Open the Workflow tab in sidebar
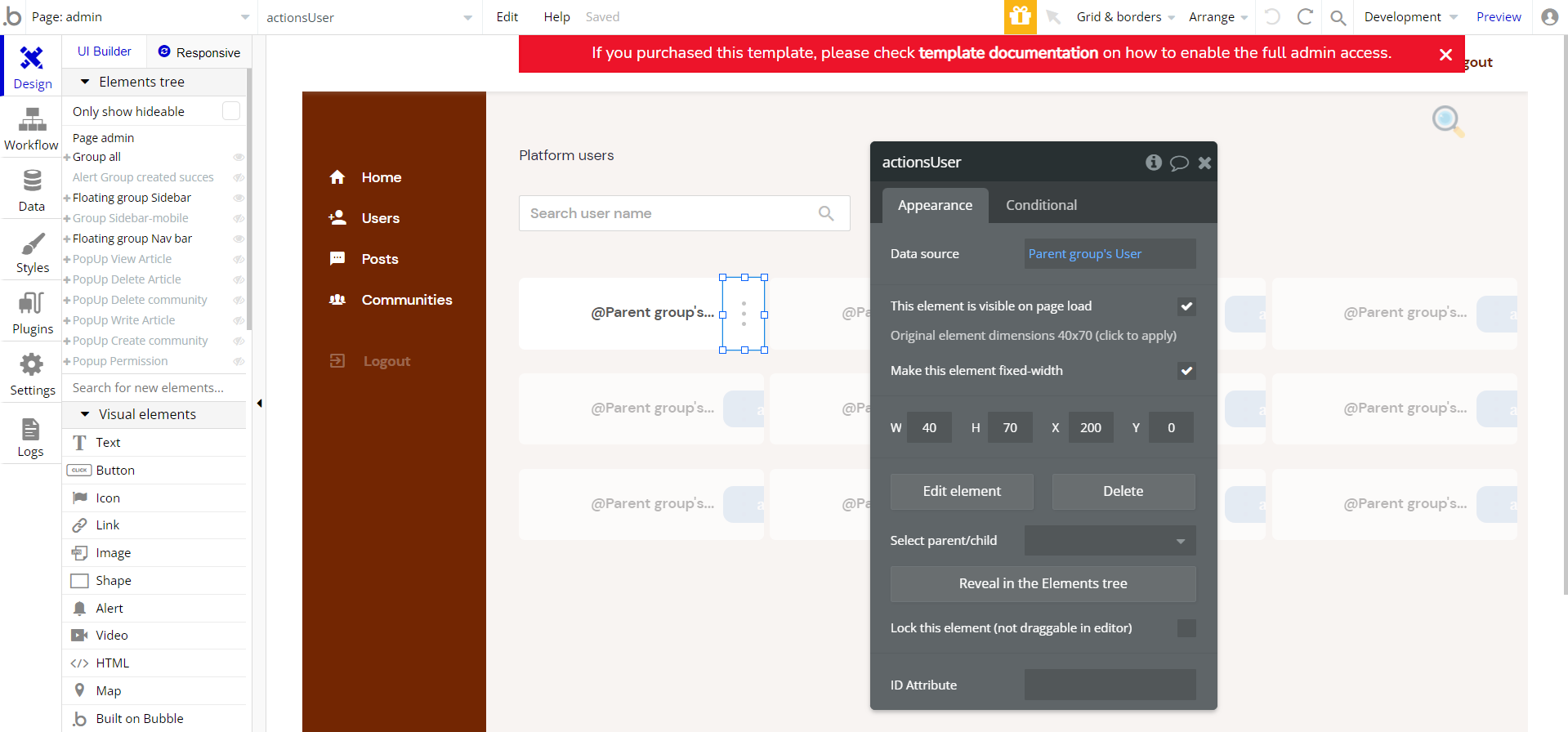The image size is (1568, 732). (32, 130)
